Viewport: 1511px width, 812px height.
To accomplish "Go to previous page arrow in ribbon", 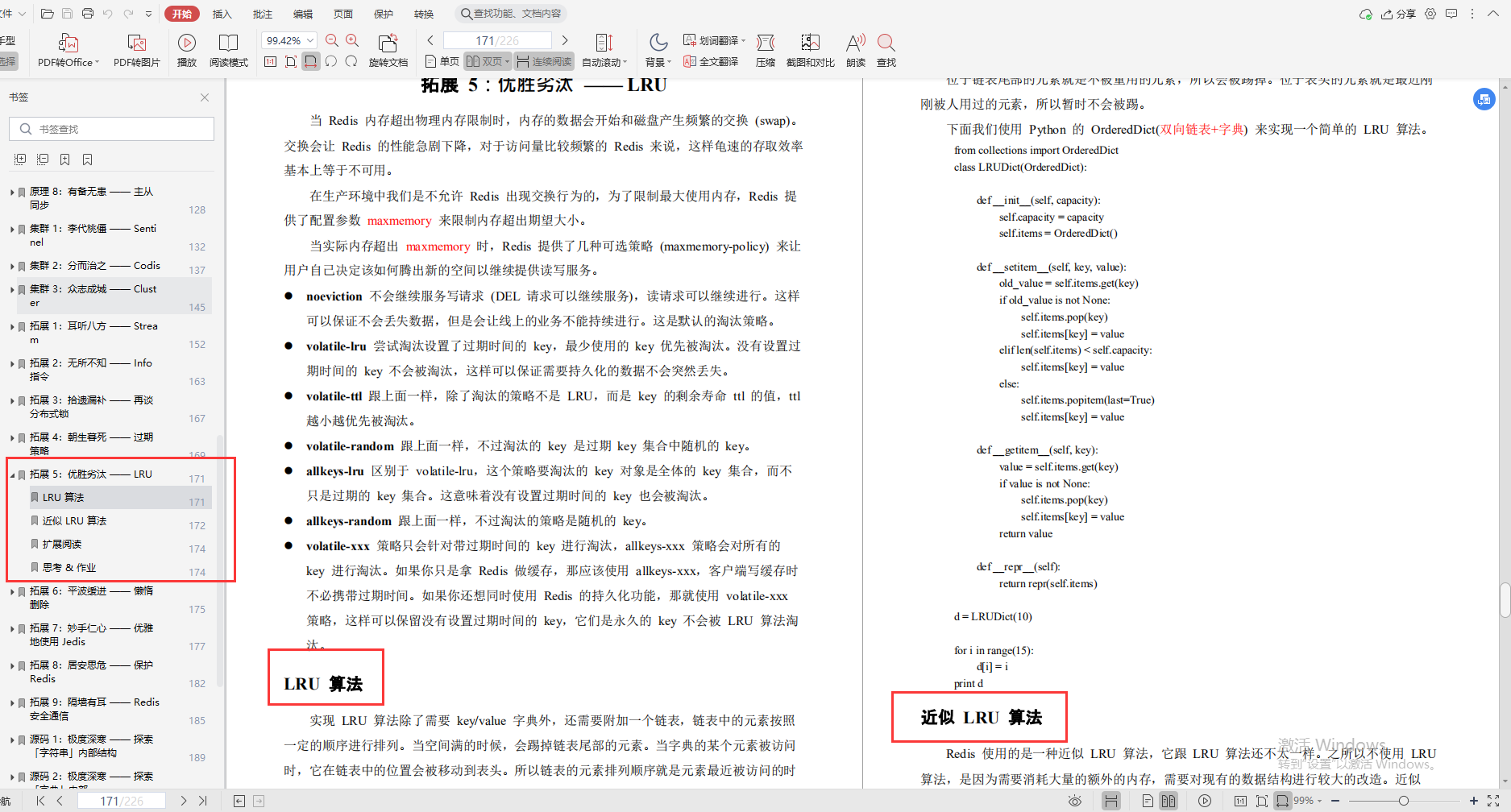I will click(430, 40).
